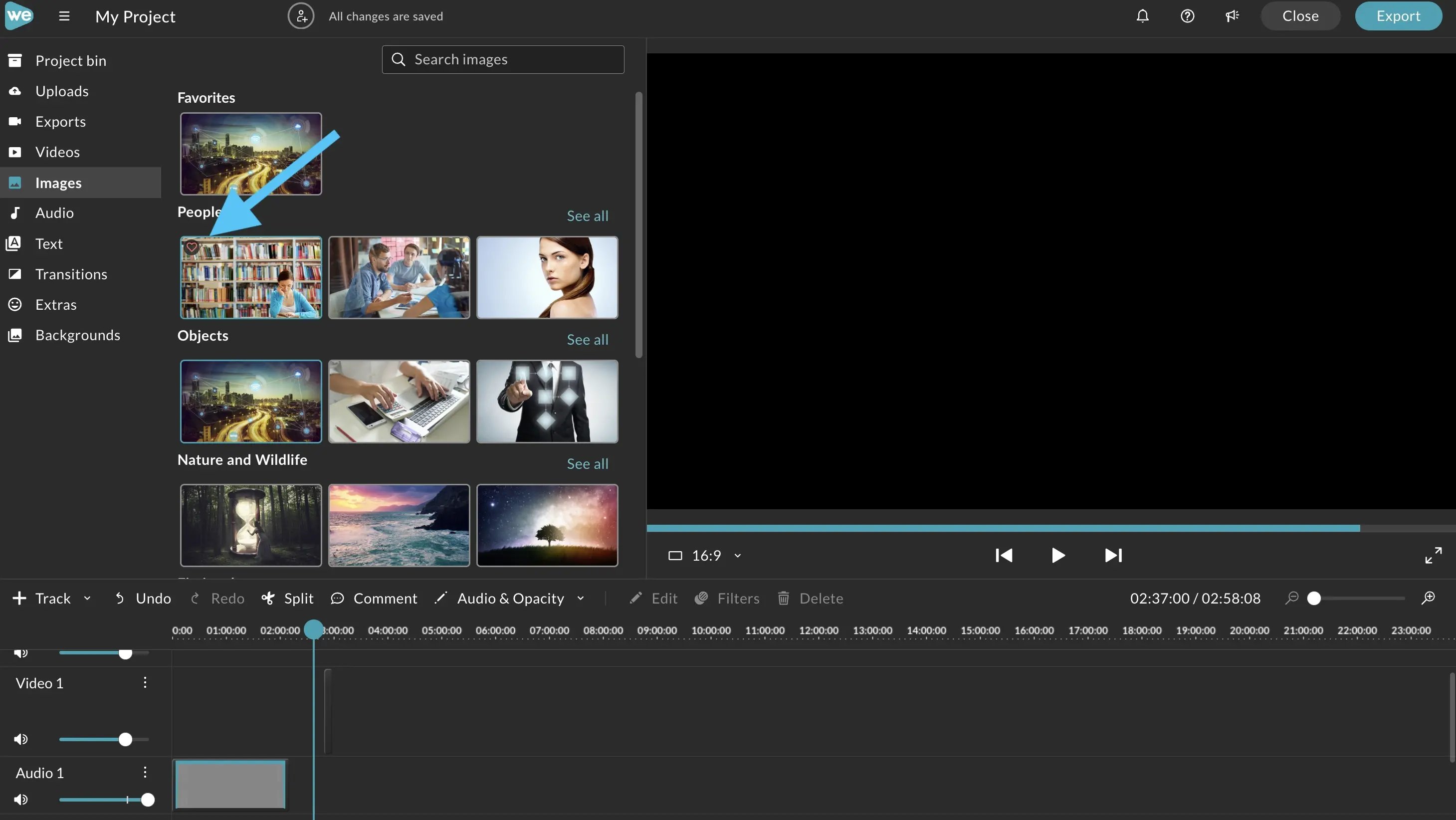Open Video 1 track options menu
Screen dimensions: 1456x820
click(x=144, y=682)
